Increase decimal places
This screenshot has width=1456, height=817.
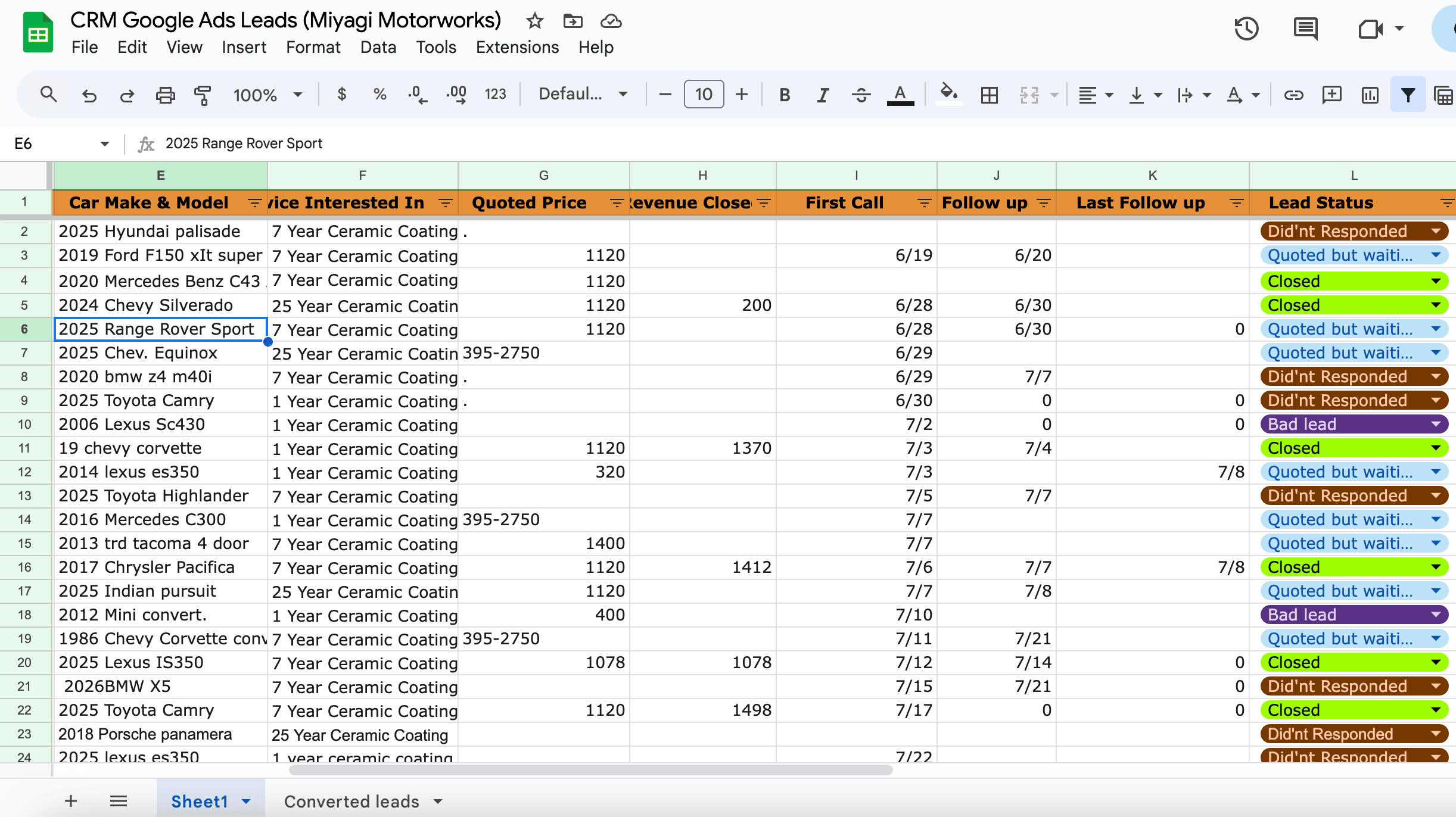457,95
